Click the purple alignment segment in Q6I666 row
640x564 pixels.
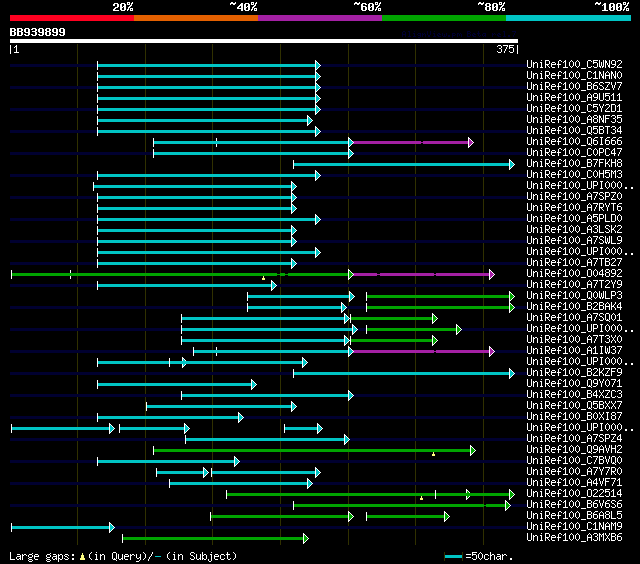[x=412, y=142]
